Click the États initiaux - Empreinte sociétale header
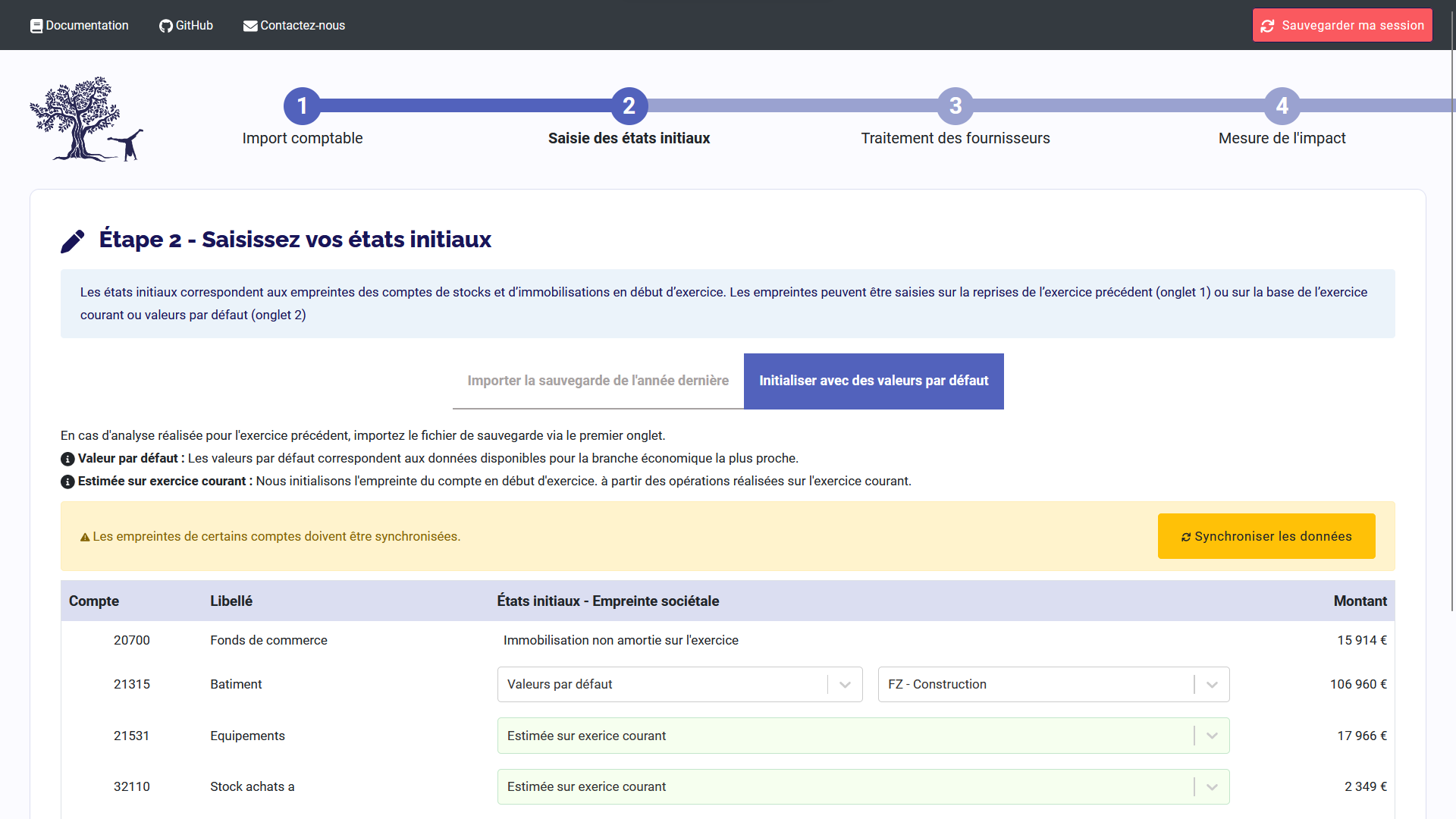 (608, 601)
